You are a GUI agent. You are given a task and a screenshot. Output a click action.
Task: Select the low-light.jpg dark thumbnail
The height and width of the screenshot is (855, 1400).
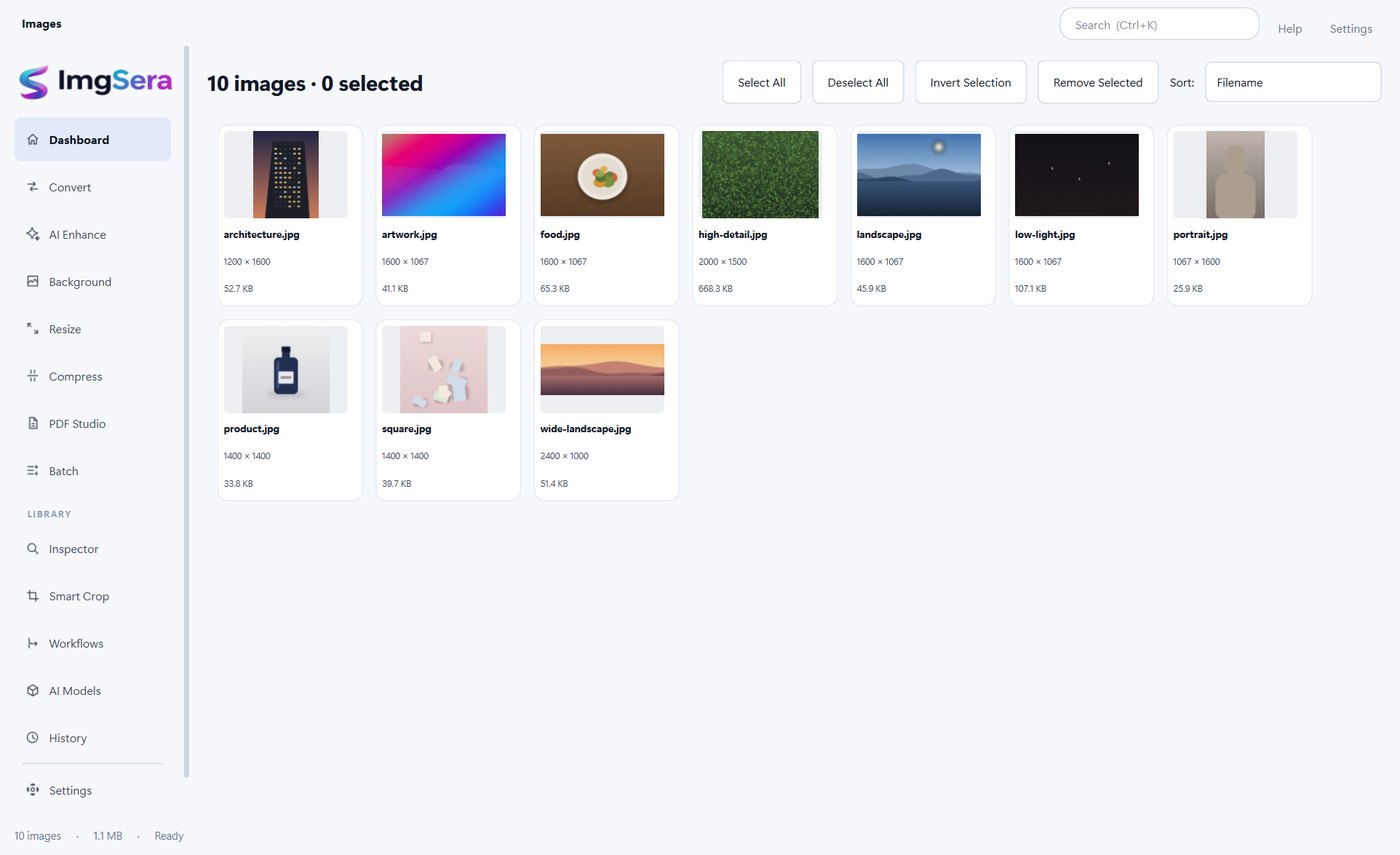point(1077,174)
